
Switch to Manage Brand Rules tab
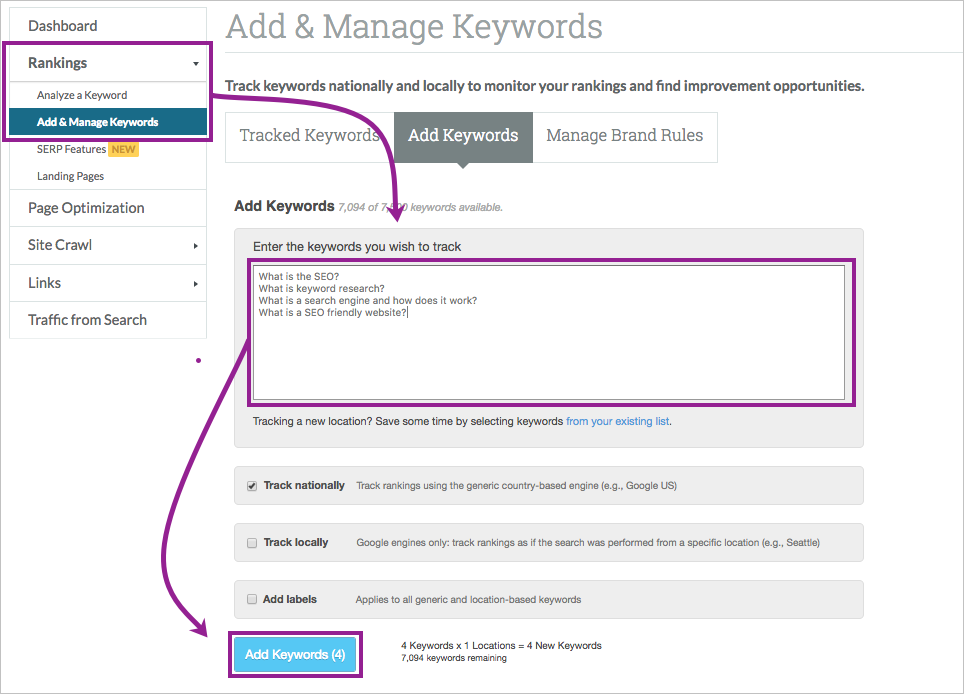(625, 135)
